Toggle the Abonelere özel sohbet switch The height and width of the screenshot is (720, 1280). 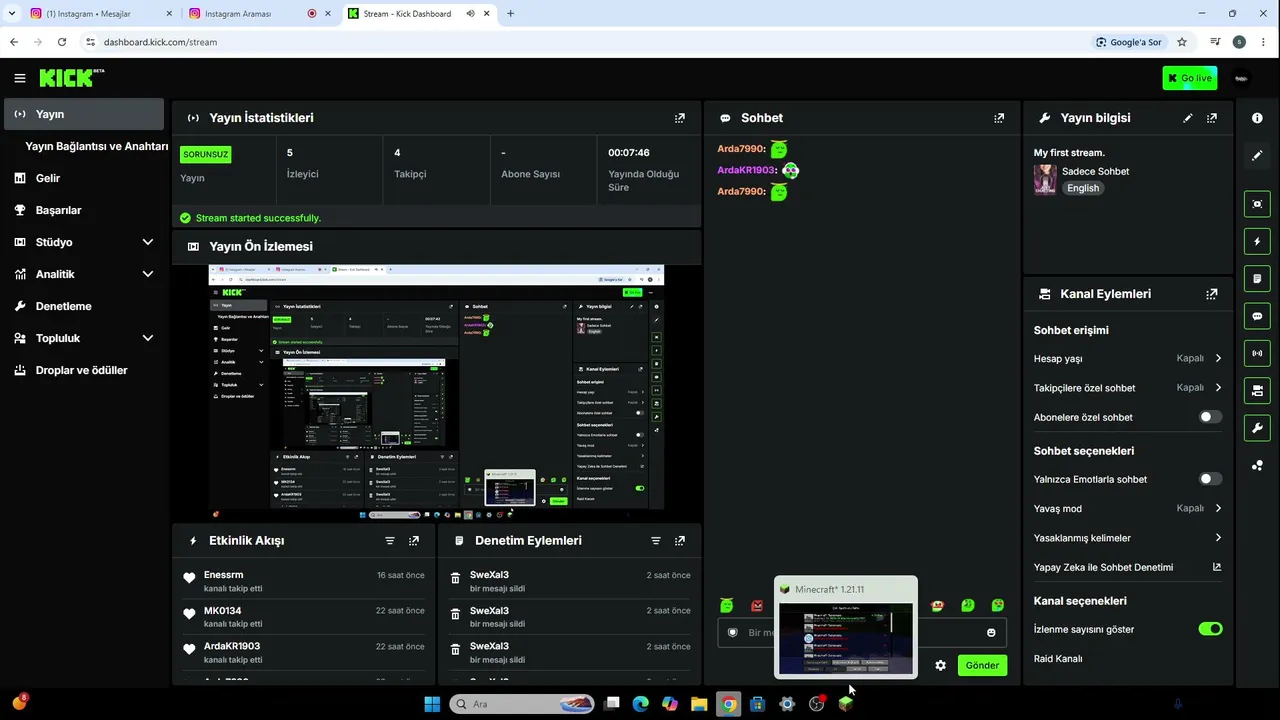[x=1210, y=417]
